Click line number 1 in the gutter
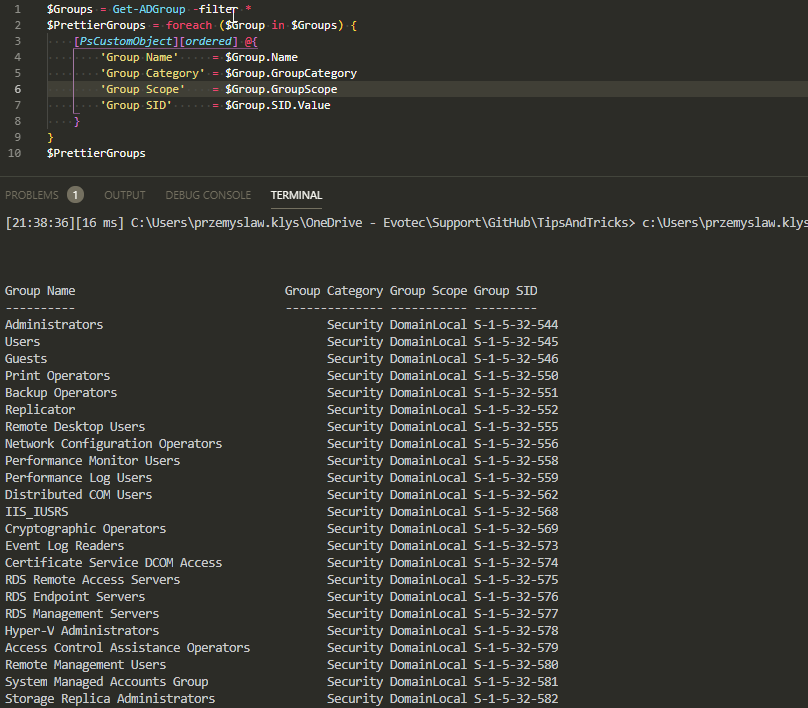Screen dimensions: 808x708 [x=17, y=9]
